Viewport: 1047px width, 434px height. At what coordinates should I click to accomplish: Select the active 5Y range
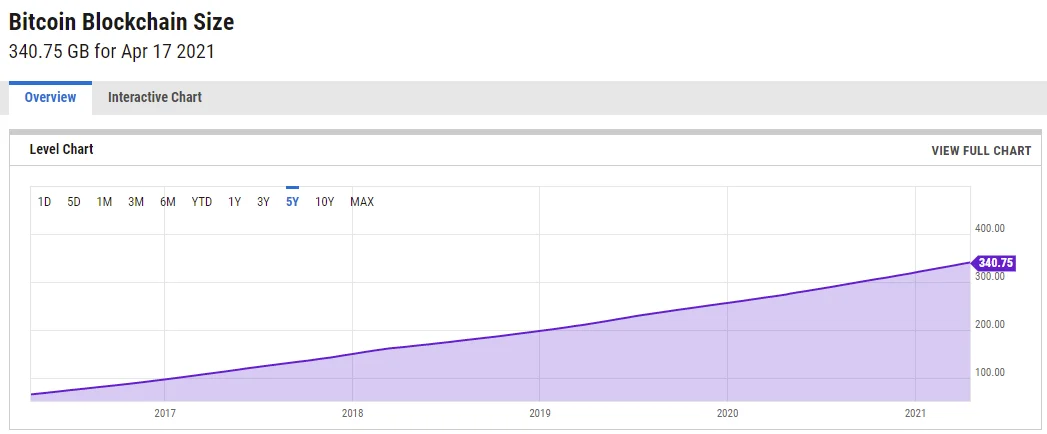(292, 202)
